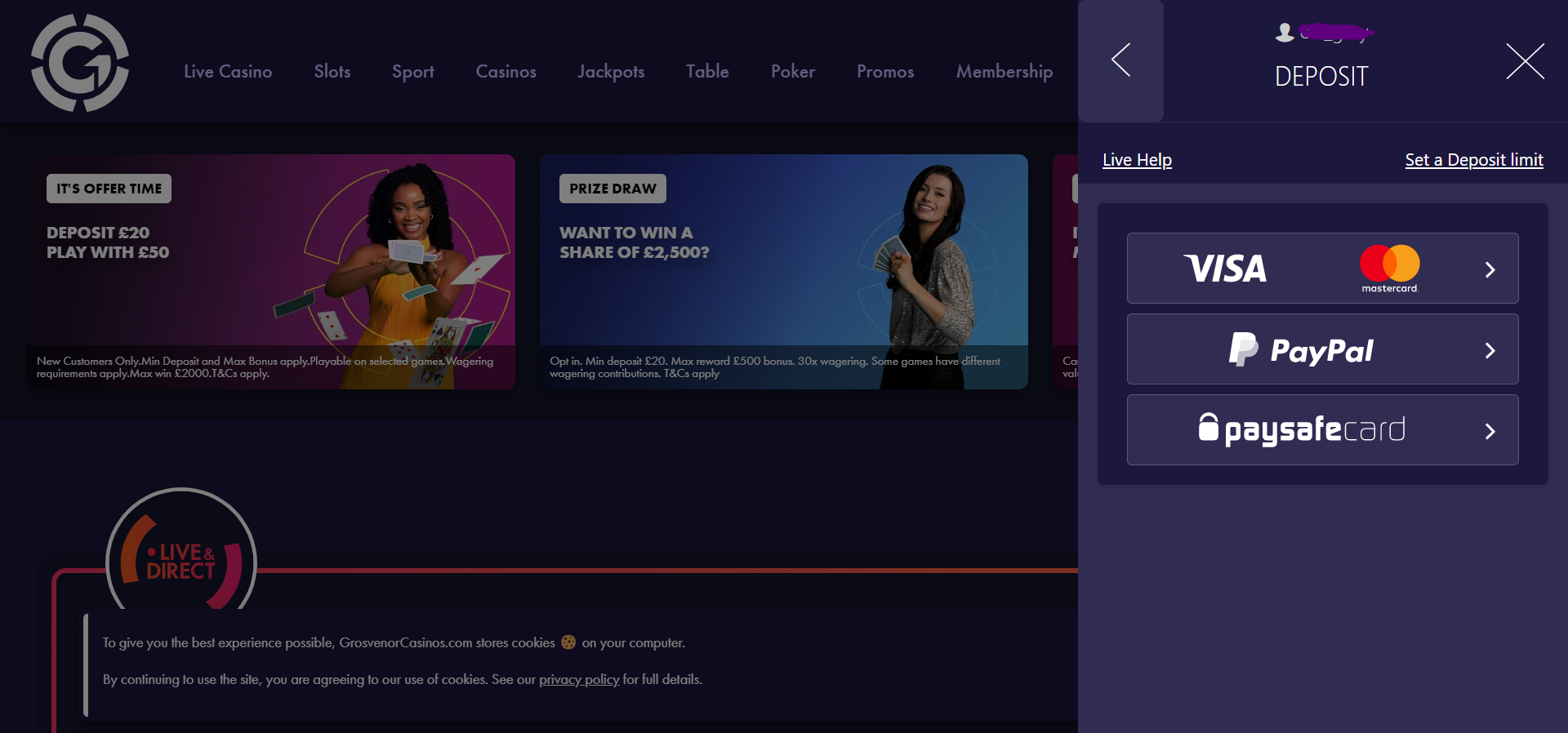Click the user account avatar icon
The height and width of the screenshot is (733, 1568).
[1285, 32]
